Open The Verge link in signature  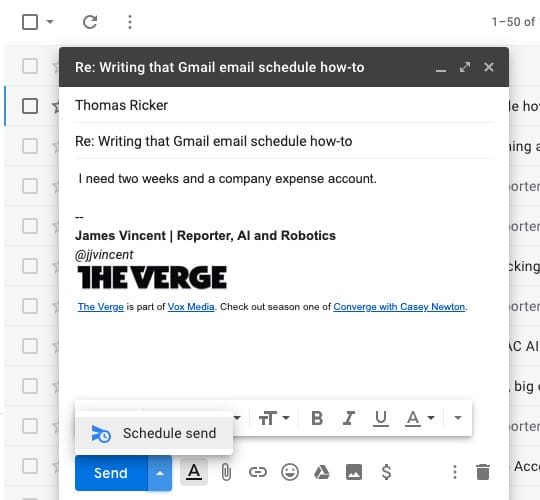(x=101, y=306)
